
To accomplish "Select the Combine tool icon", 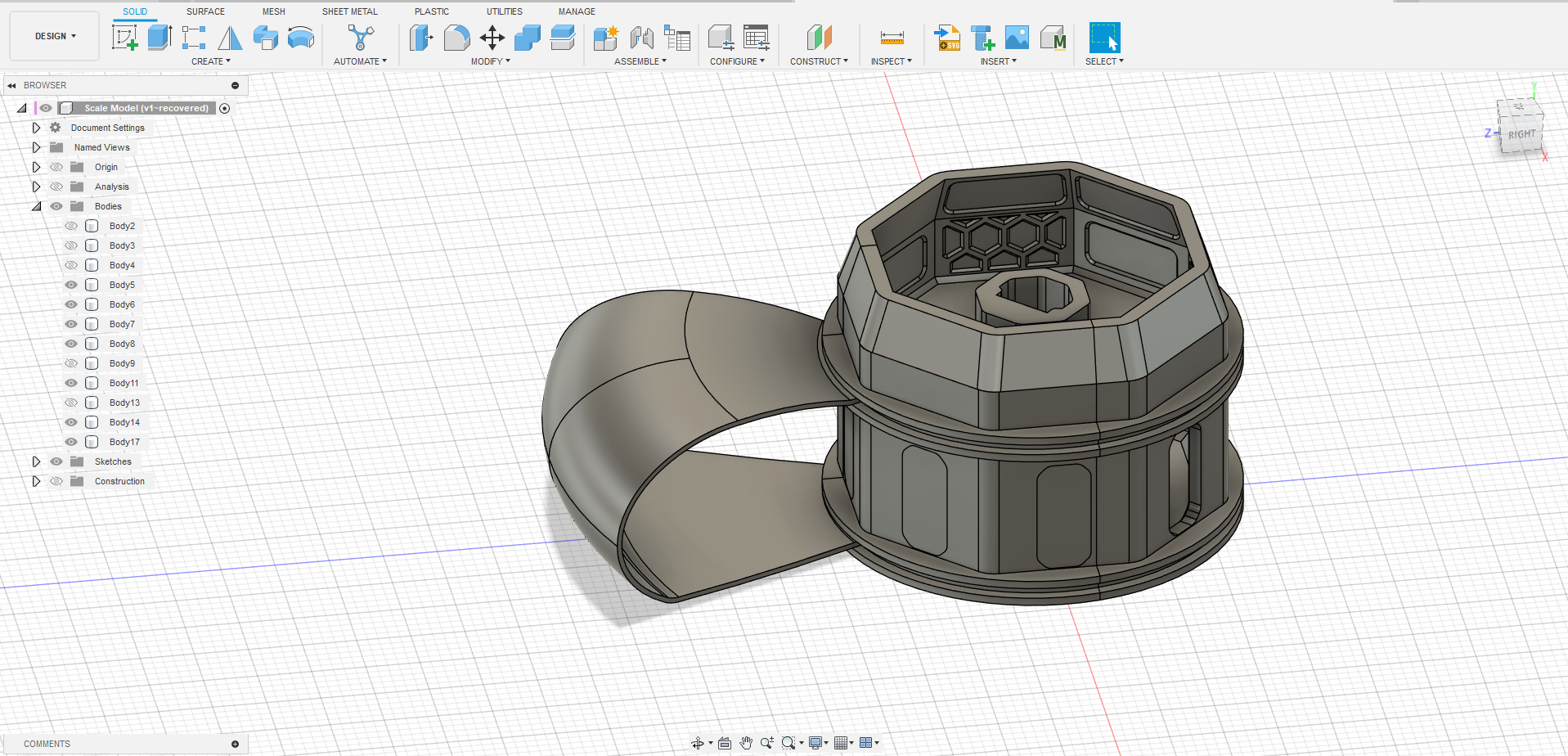I will point(528,38).
